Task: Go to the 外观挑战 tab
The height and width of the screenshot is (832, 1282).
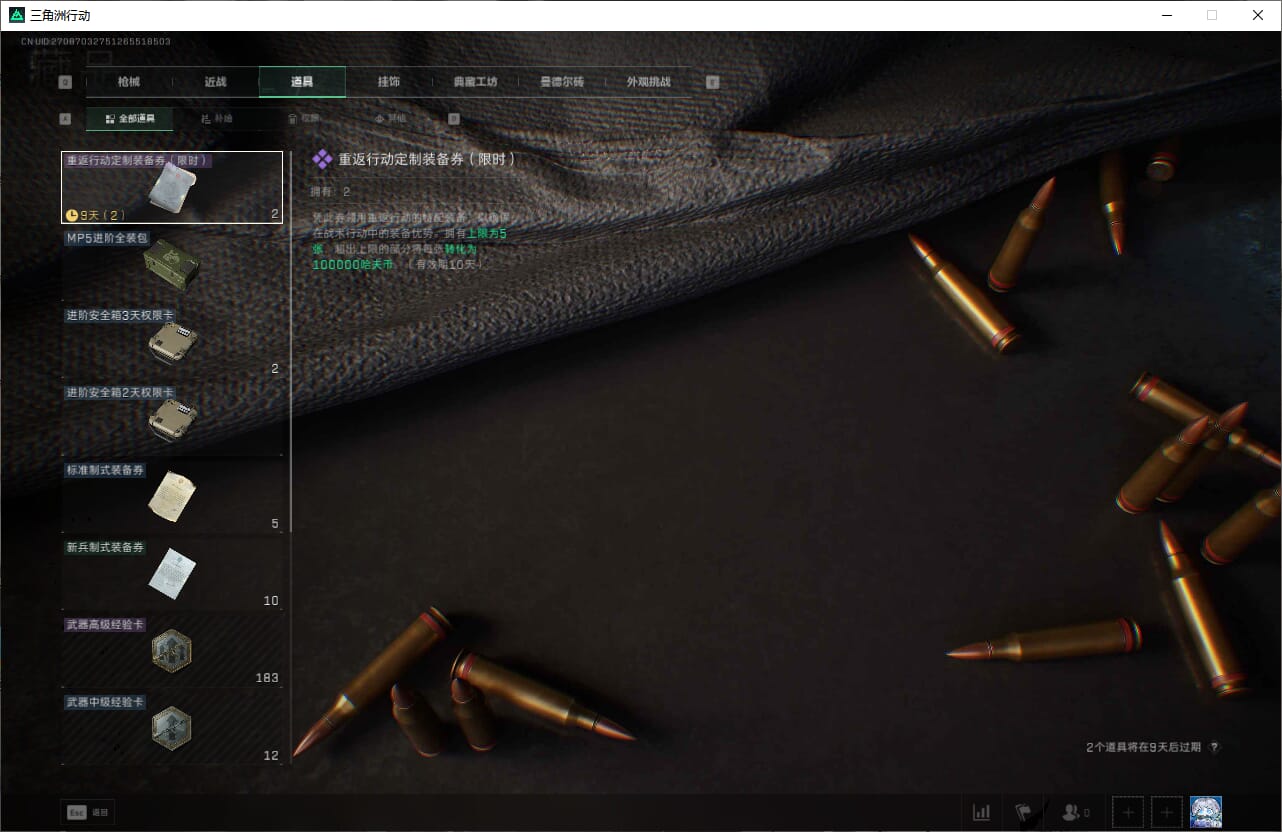Action: click(648, 82)
